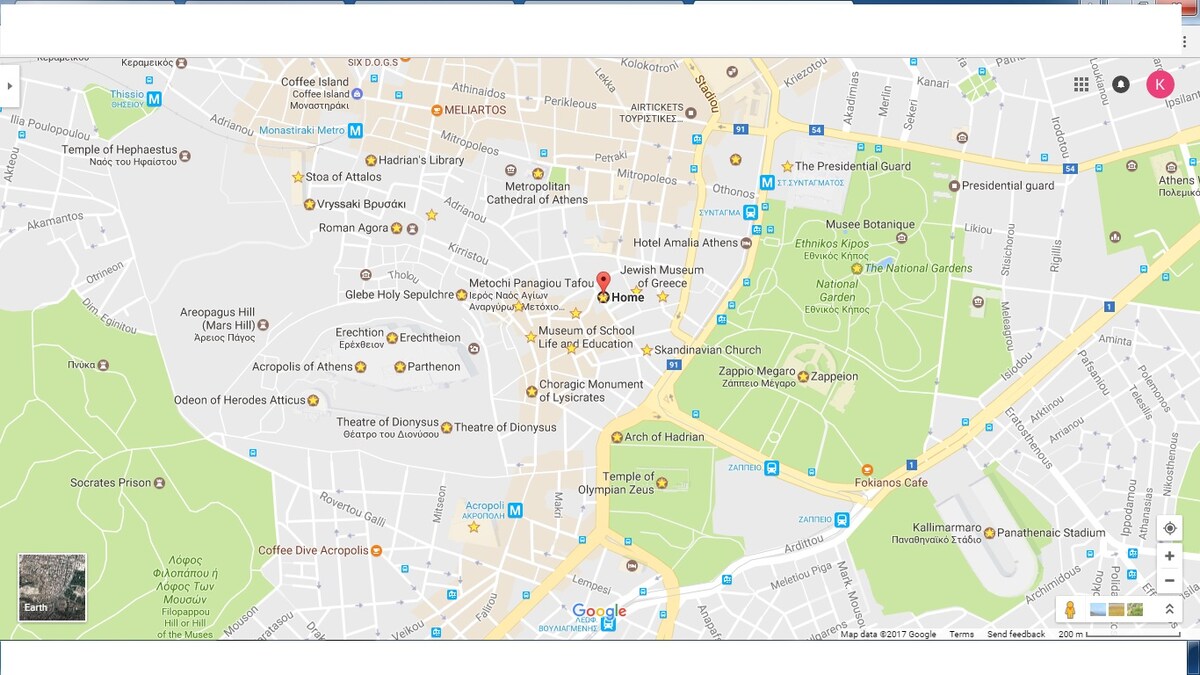Click the Jewish Museum of Greece label
This screenshot has height=675, width=1200.
tap(662, 277)
